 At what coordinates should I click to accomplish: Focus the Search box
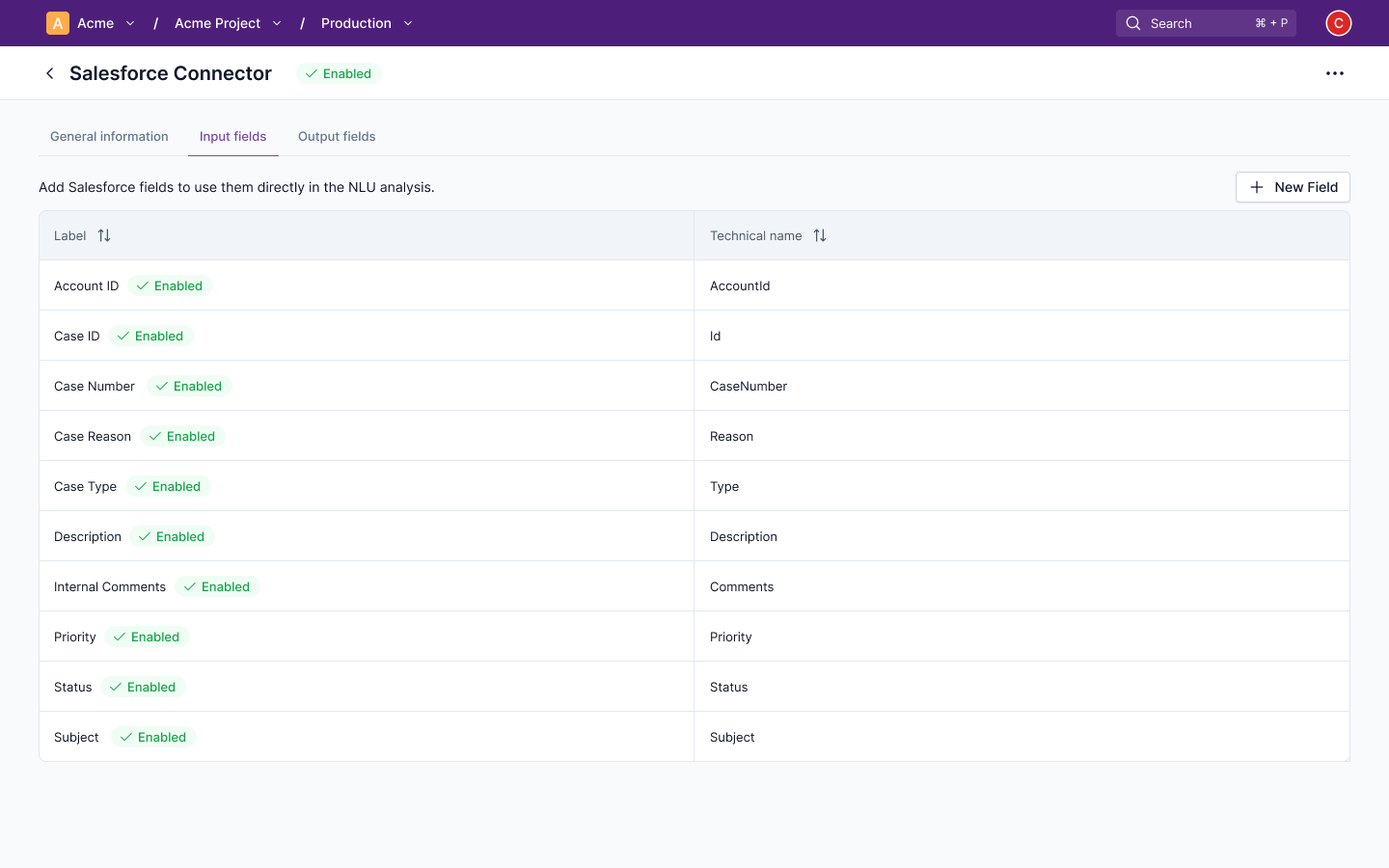point(1206,23)
